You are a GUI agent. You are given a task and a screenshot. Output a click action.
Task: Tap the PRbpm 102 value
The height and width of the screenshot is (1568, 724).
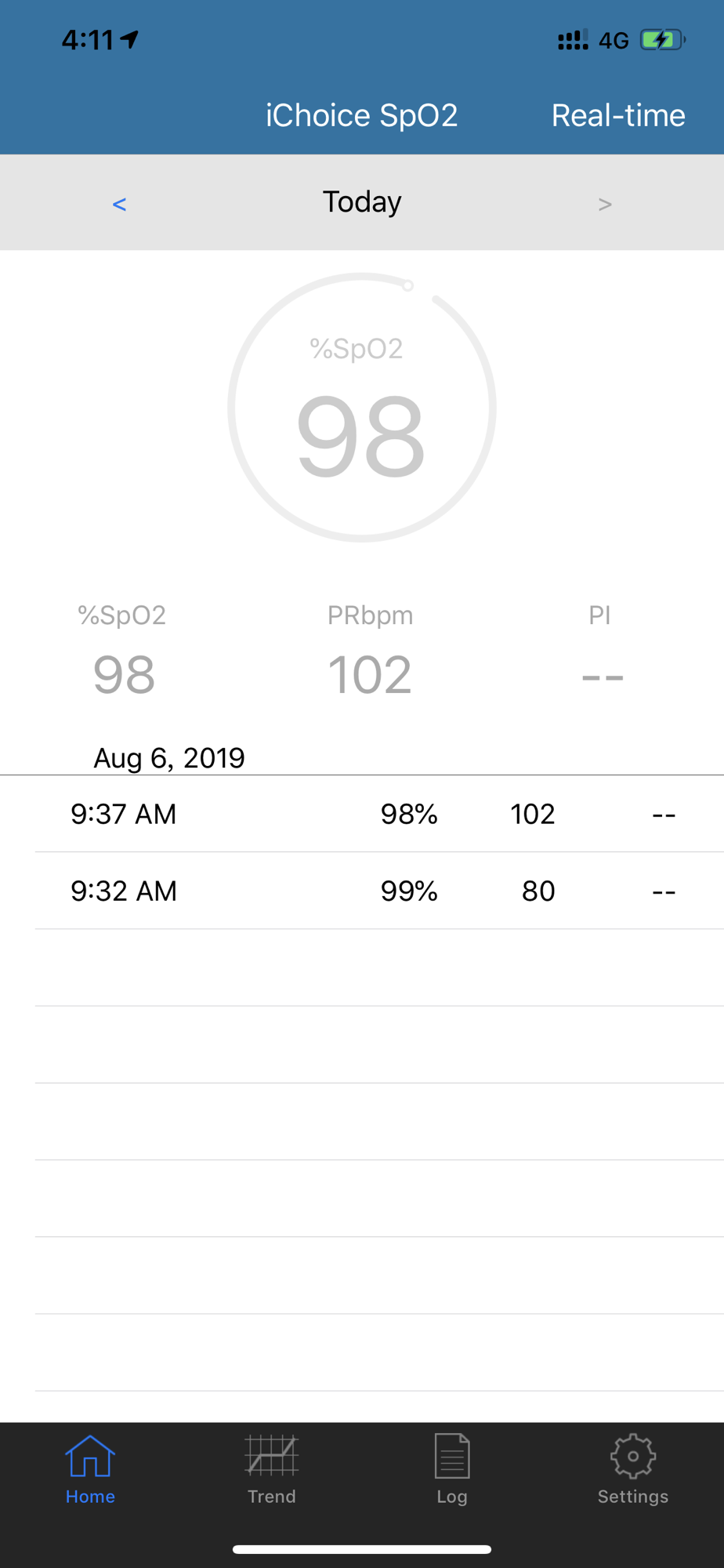pos(370,674)
